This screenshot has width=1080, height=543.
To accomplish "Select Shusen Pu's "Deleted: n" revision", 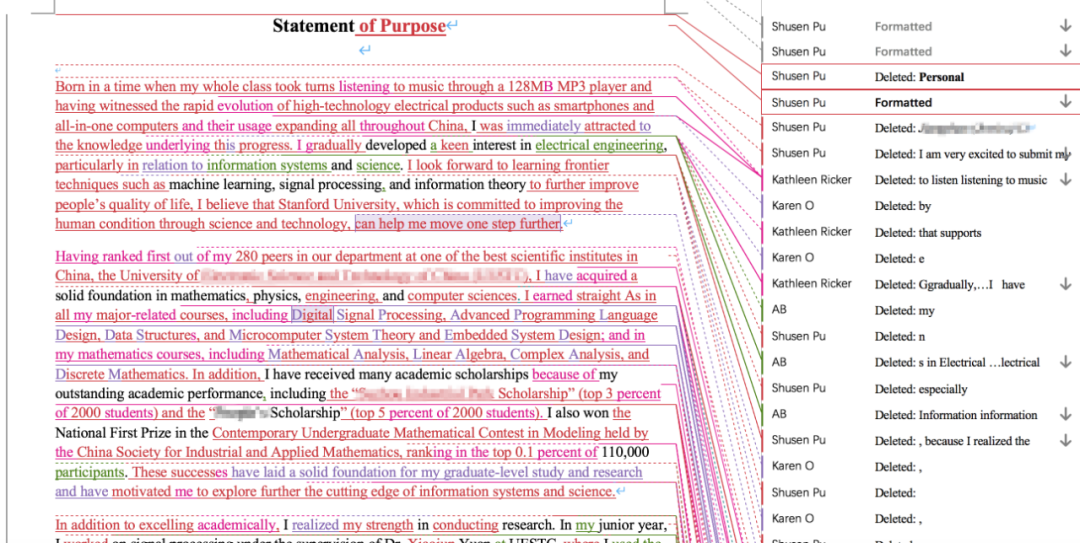I will (900, 337).
